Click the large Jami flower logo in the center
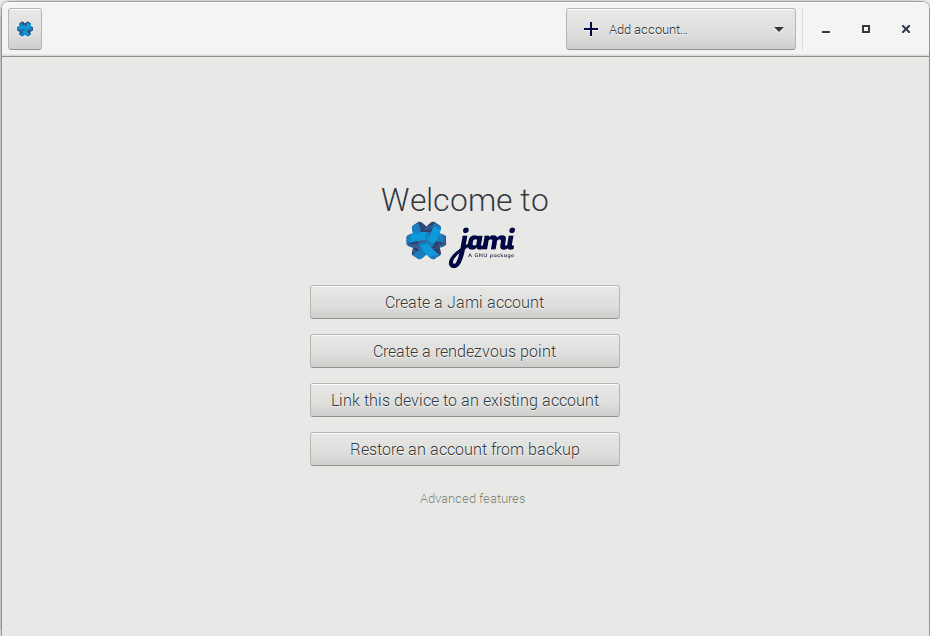 pos(425,242)
